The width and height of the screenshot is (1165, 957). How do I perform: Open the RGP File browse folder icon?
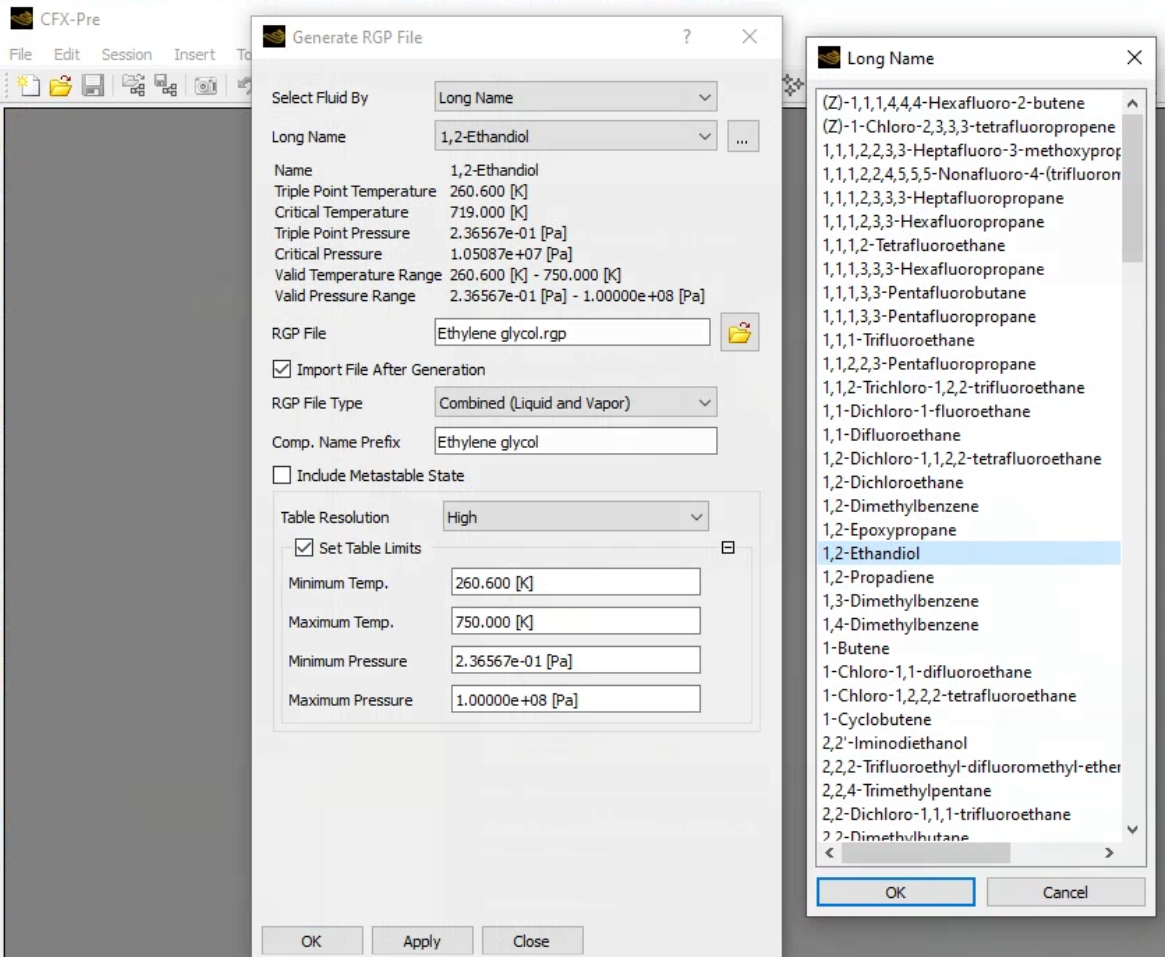(739, 331)
